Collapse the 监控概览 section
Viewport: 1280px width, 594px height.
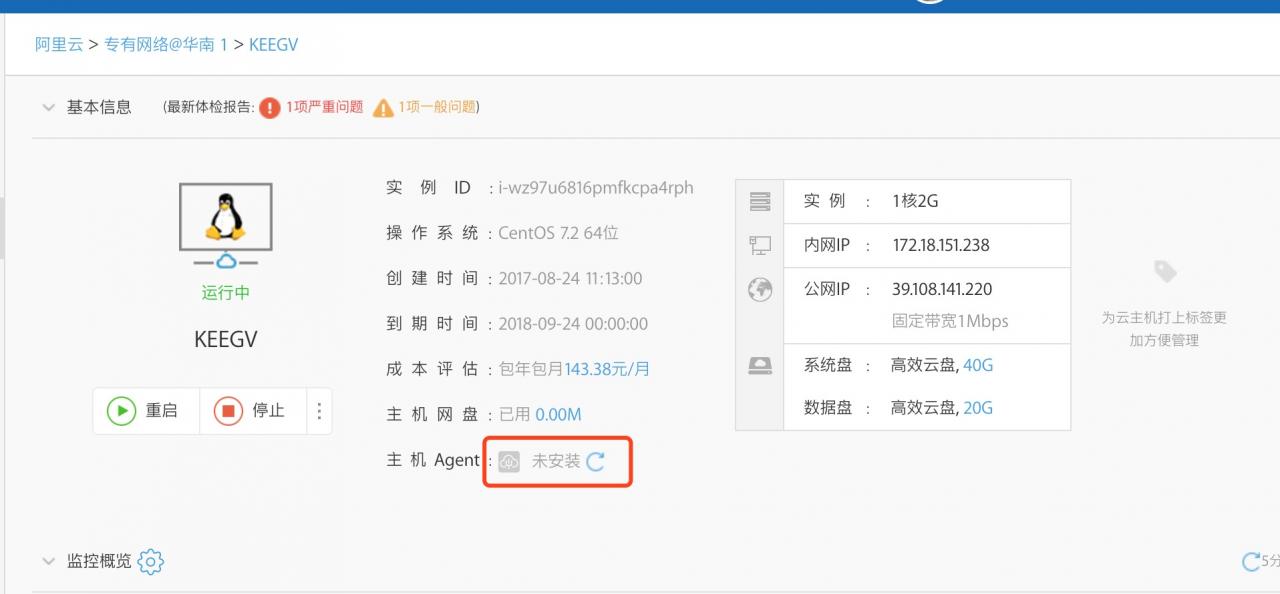48,561
